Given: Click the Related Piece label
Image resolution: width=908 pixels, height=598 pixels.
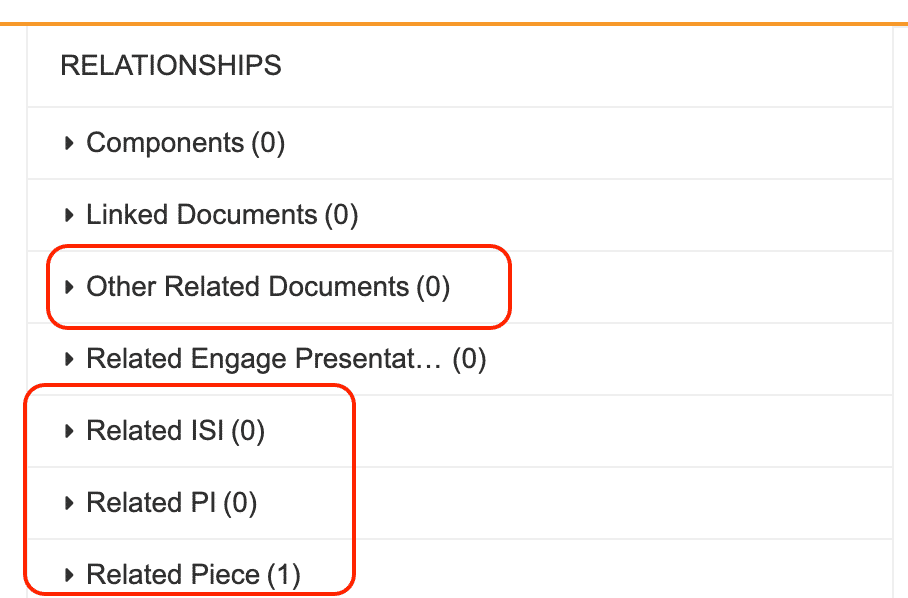Looking at the screenshot, I should click(173, 575).
